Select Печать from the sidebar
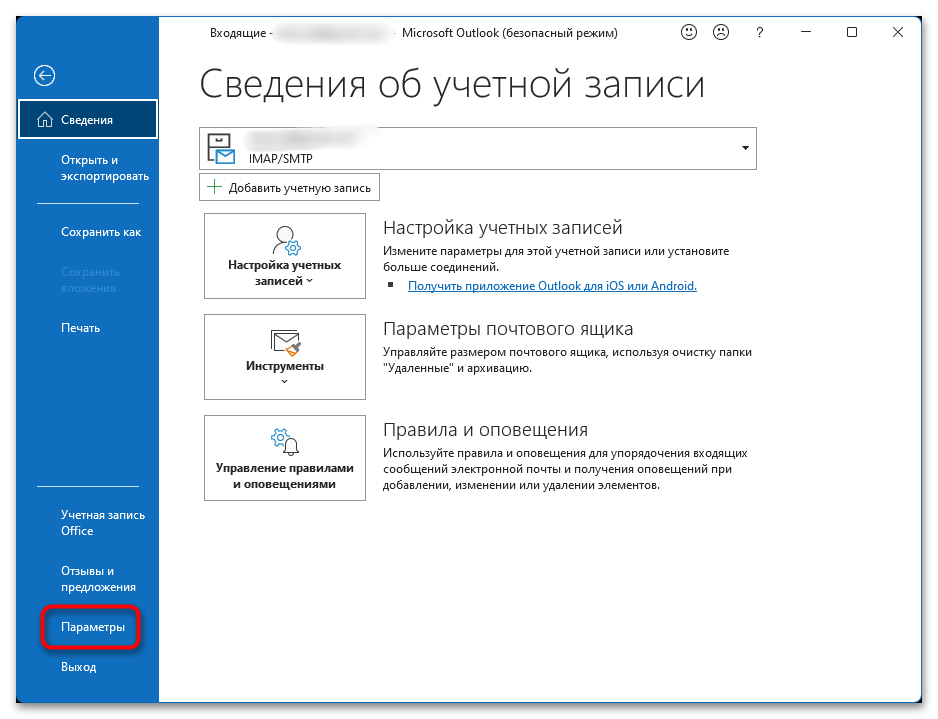 pos(80,328)
